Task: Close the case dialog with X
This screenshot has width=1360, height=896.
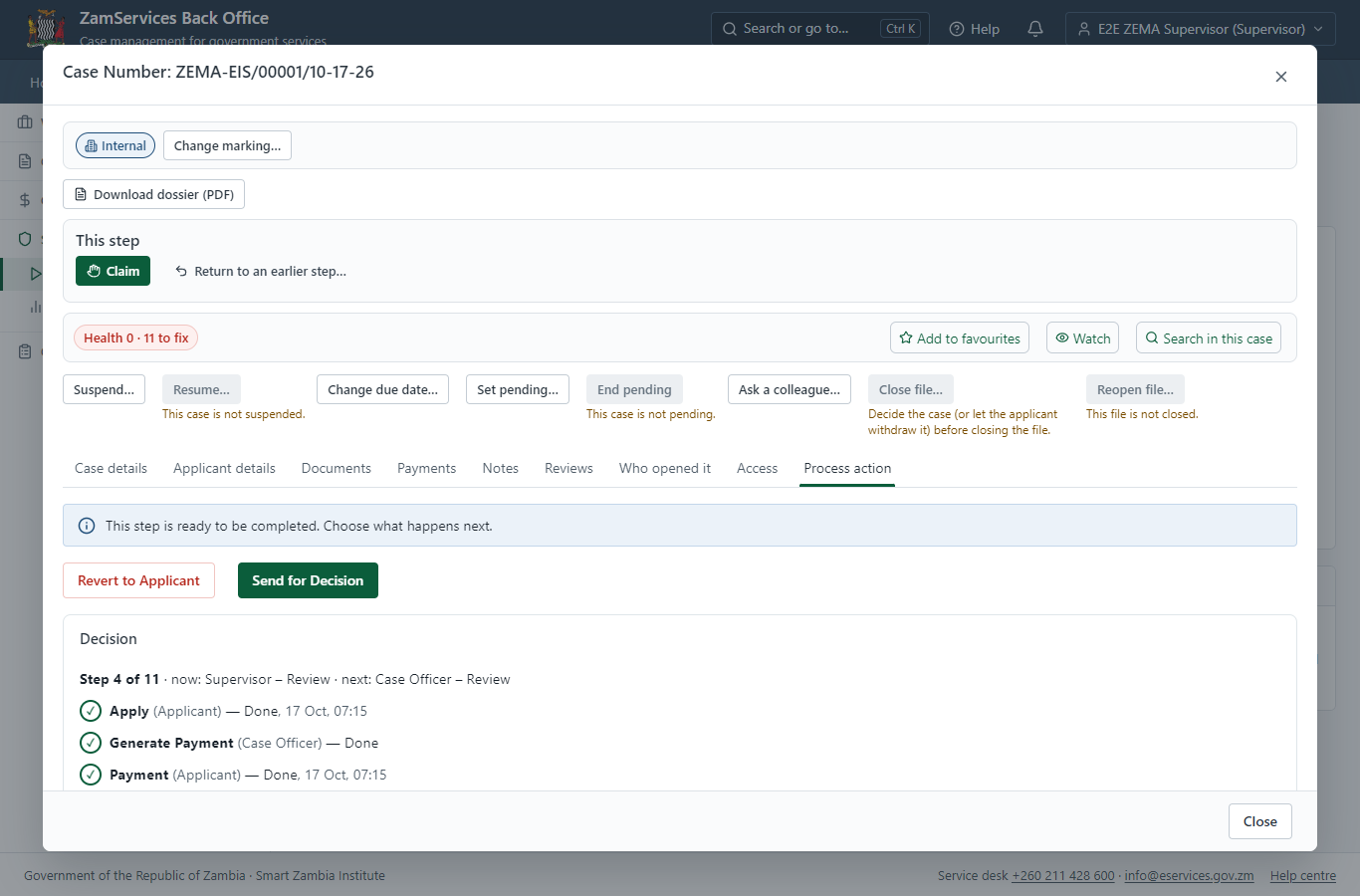Action: (x=1281, y=77)
